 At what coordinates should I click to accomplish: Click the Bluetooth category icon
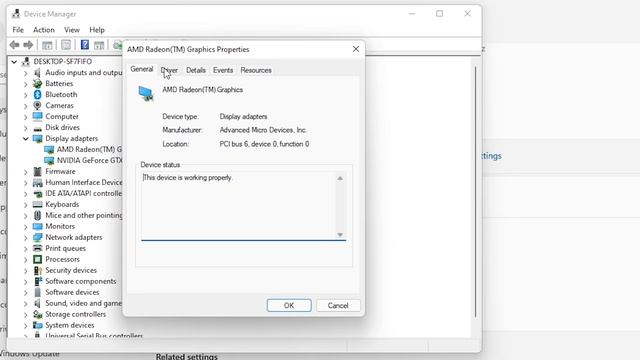[38, 94]
